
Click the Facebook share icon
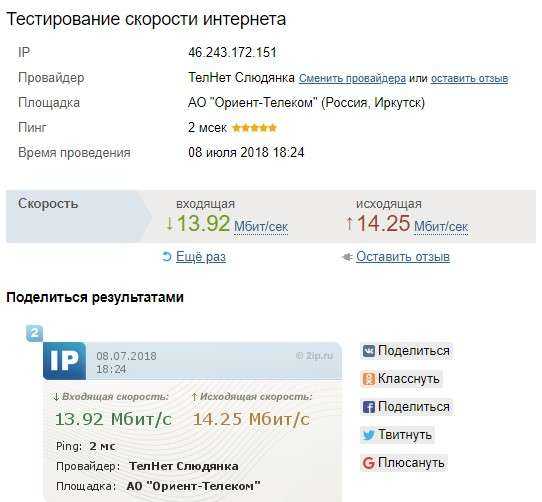point(368,407)
